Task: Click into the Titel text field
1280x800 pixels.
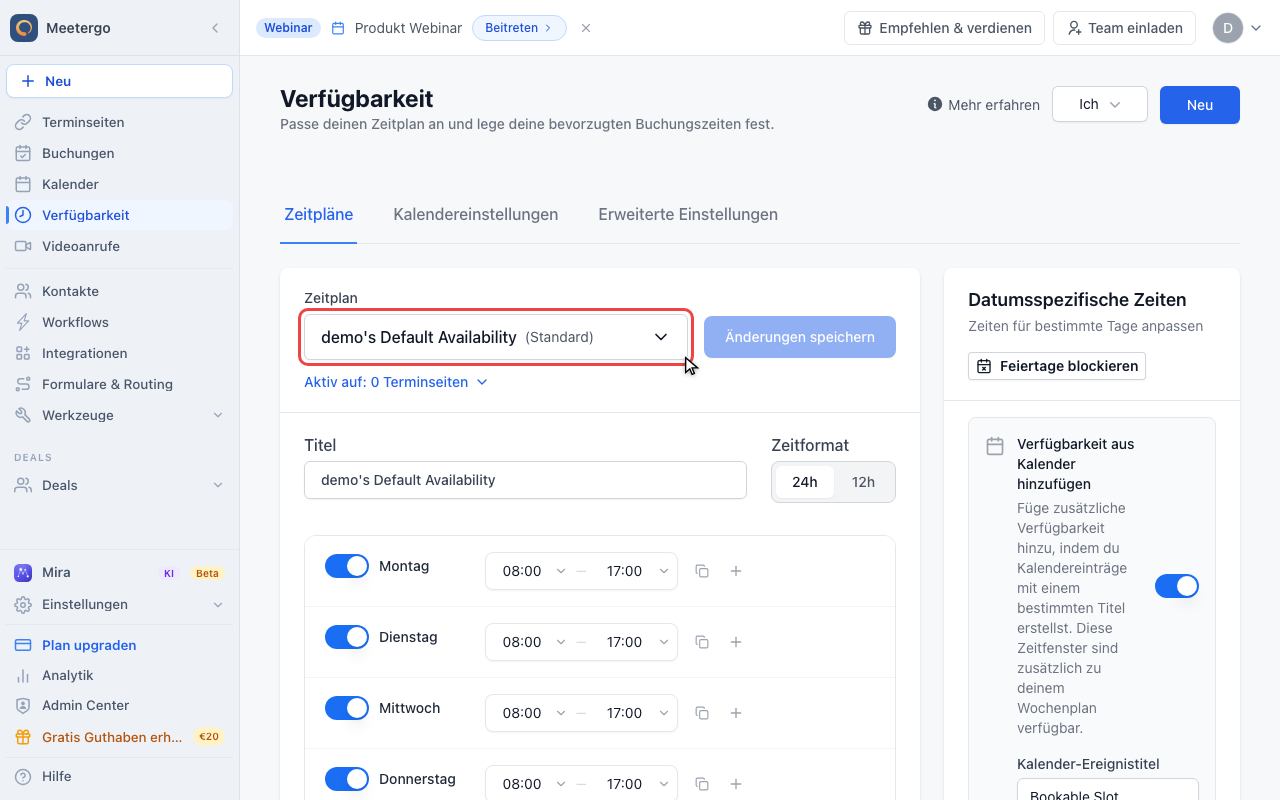Action: tap(525, 480)
